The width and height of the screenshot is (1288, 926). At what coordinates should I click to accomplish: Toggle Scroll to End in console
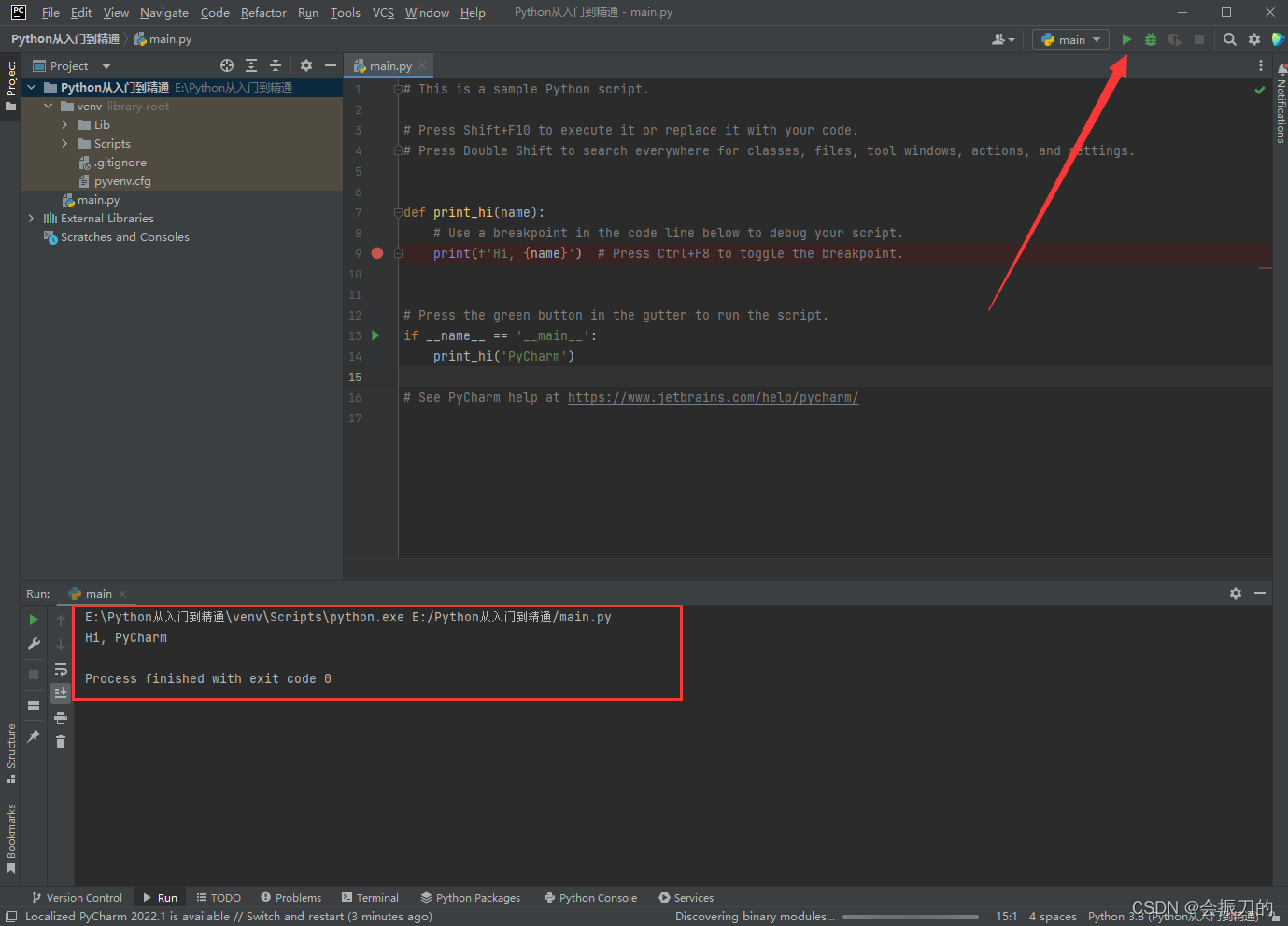click(x=61, y=692)
